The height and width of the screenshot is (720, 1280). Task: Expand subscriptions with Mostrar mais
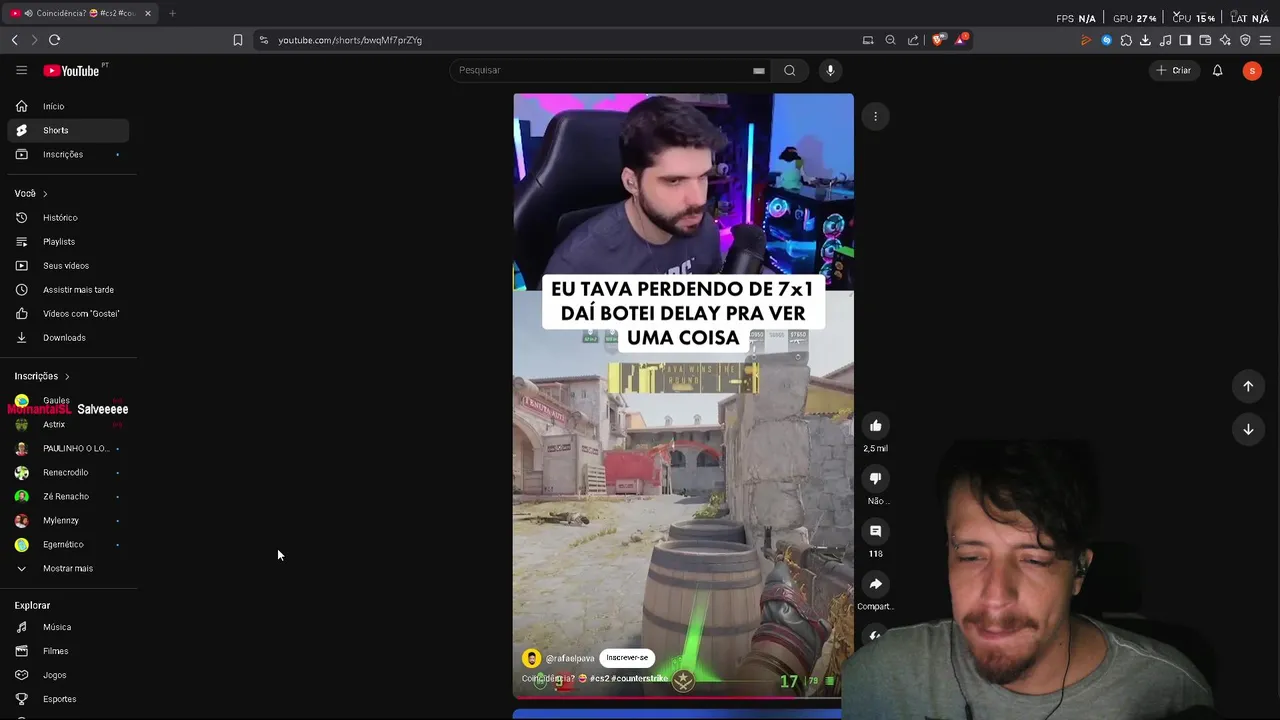pyautogui.click(x=68, y=568)
